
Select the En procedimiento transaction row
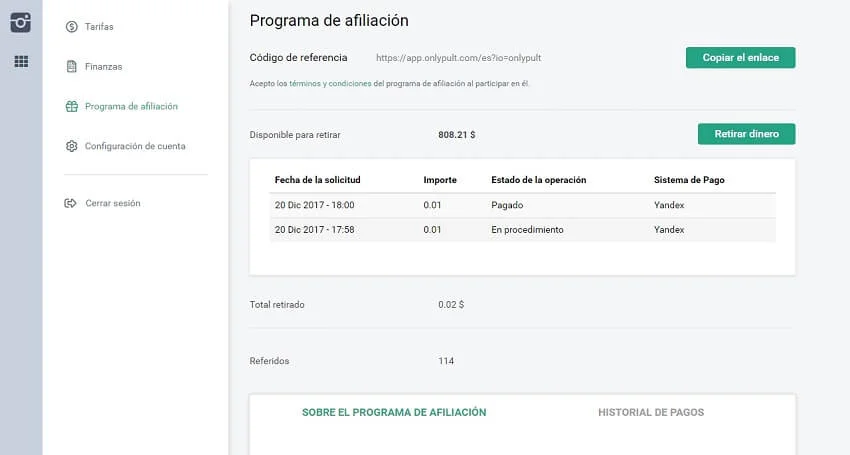tap(523, 230)
